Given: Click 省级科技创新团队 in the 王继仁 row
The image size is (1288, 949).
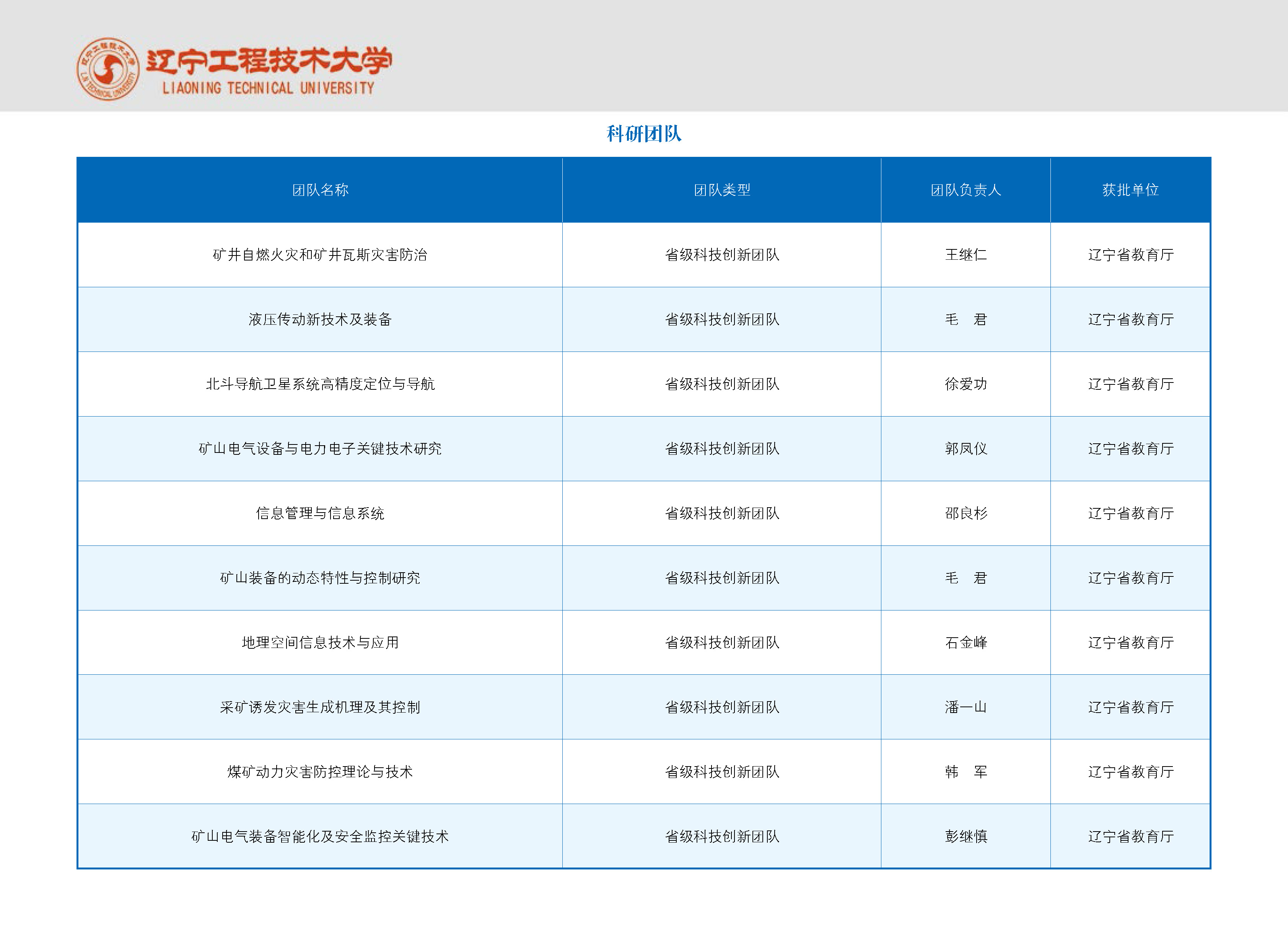Looking at the screenshot, I should tap(722, 254).
